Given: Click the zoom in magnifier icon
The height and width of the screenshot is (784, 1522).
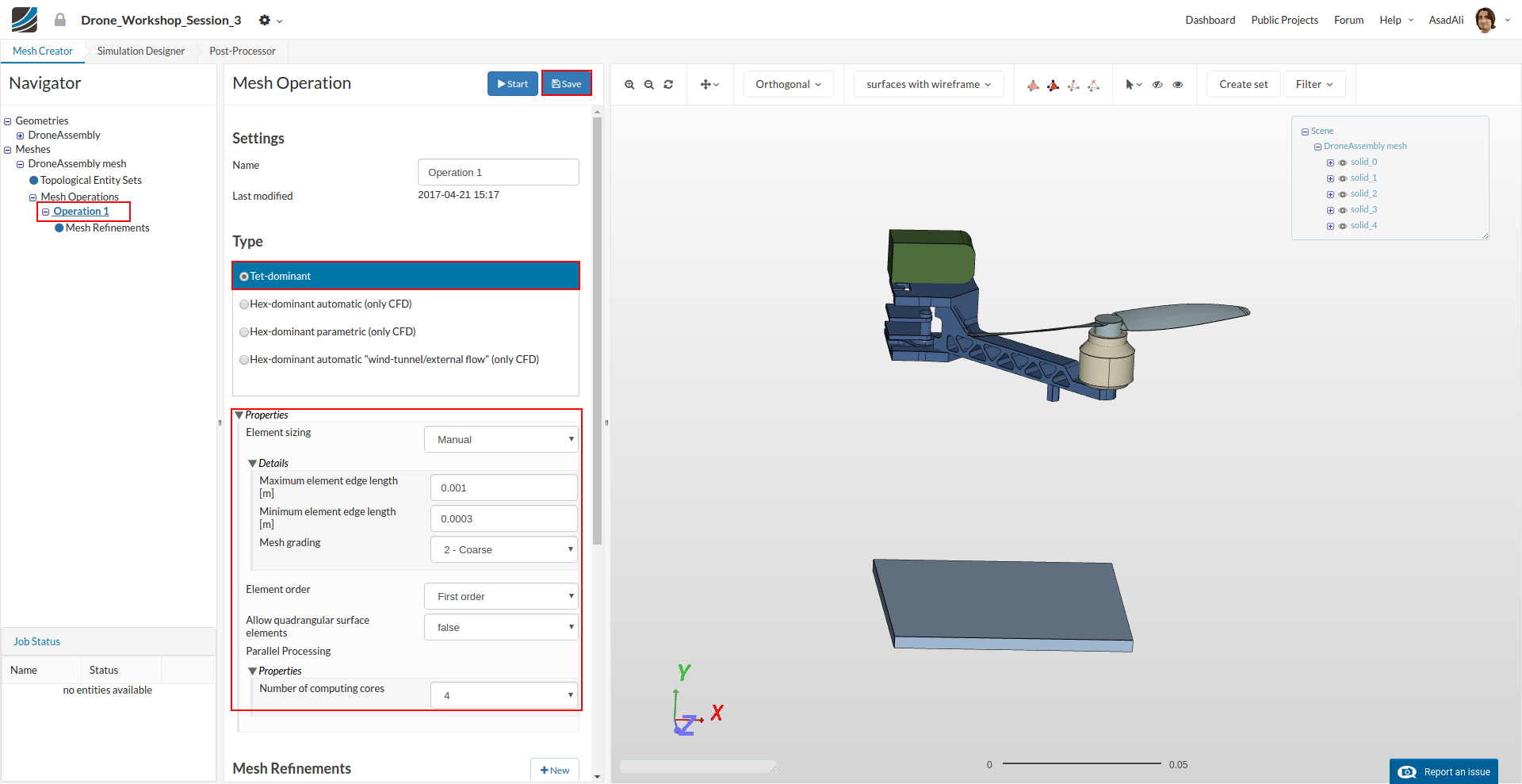Looking at the screenshot, I should [x=629, y=85].
